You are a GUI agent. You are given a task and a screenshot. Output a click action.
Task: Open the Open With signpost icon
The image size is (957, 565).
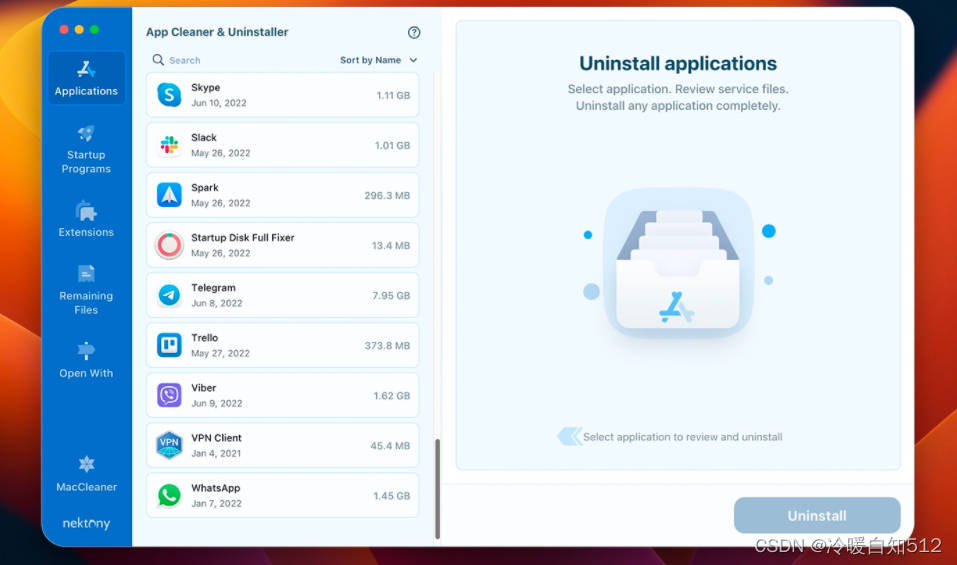click(86, 351)
